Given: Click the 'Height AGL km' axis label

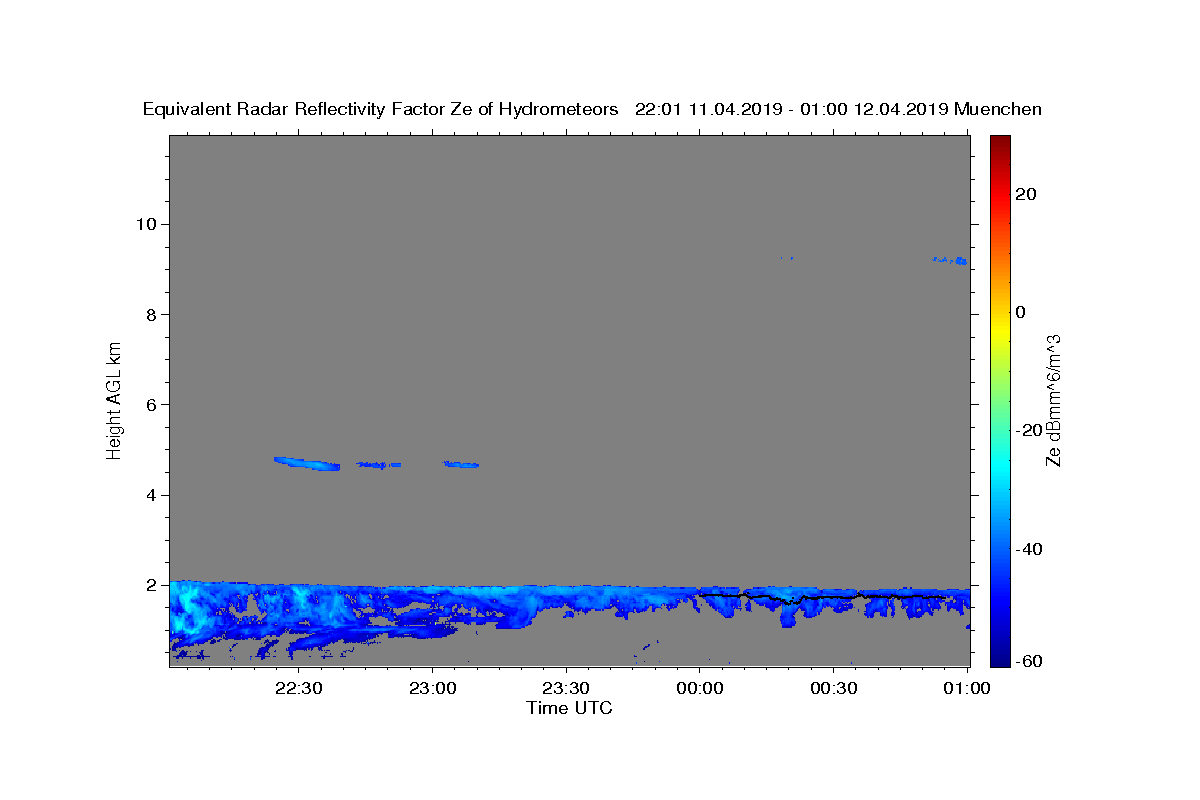Looking at the screenshot, I should [115, 399].
